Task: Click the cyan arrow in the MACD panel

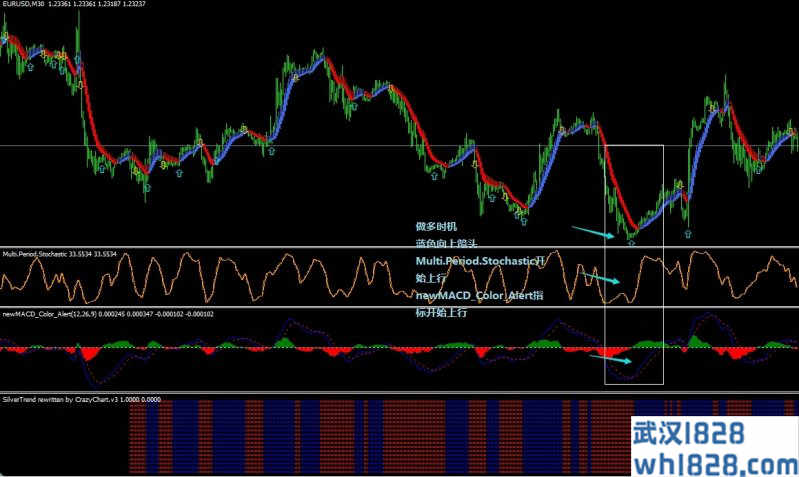Action: click(x=610, y=358)
